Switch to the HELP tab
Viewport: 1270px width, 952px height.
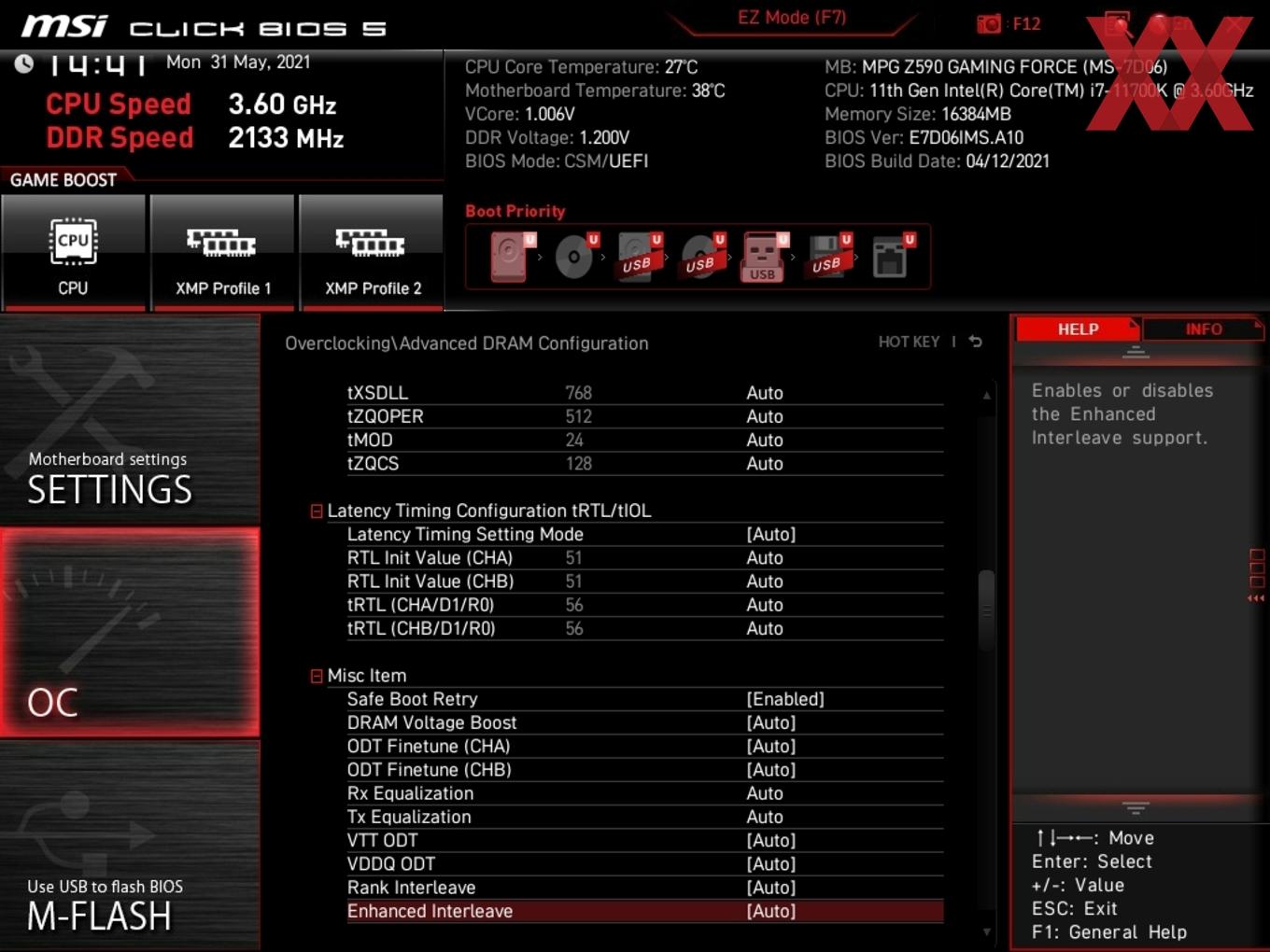pyautogui.click(x=1078, y=329)
